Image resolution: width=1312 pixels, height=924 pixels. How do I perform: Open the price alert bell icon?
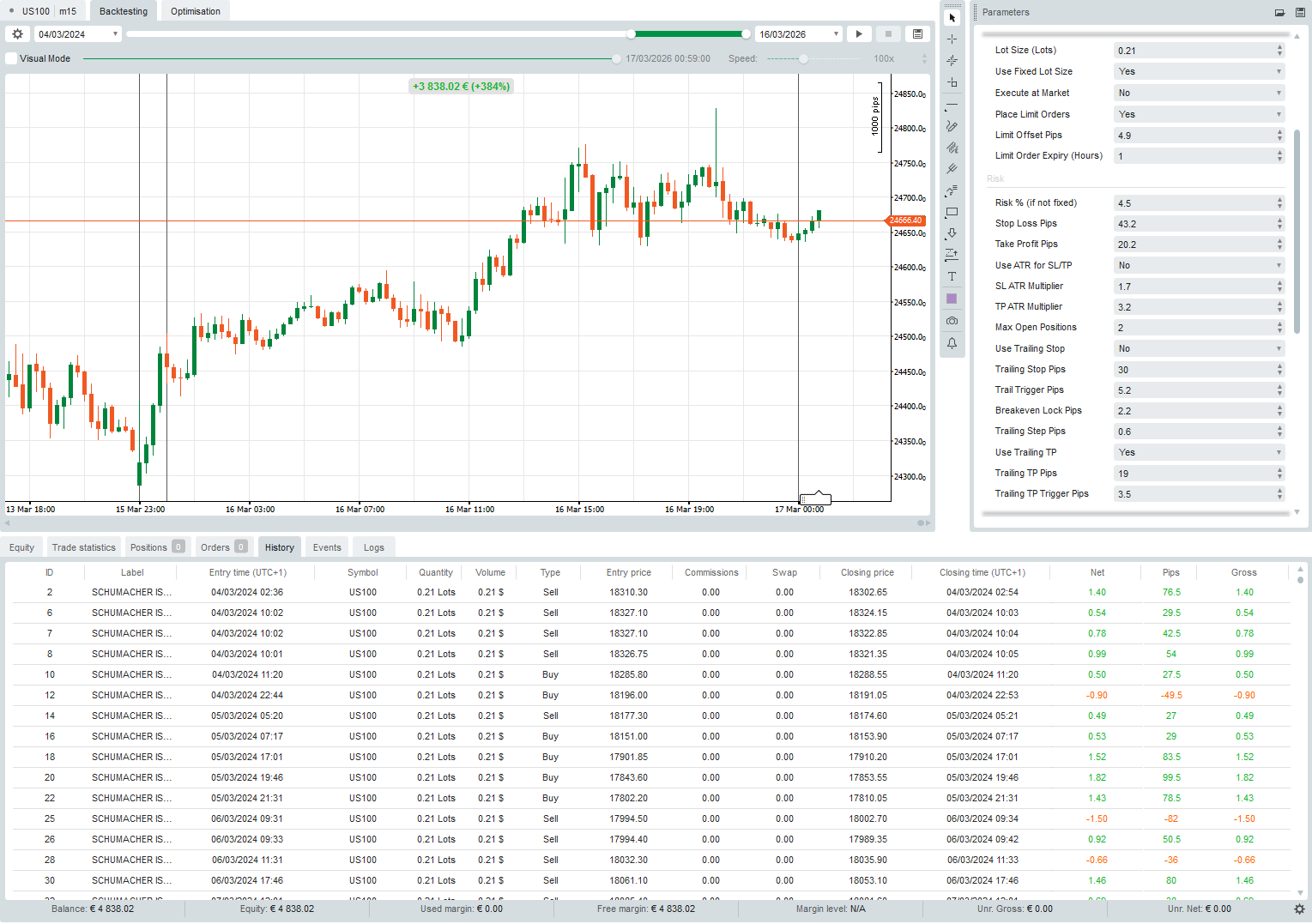(x=952, y=343)
